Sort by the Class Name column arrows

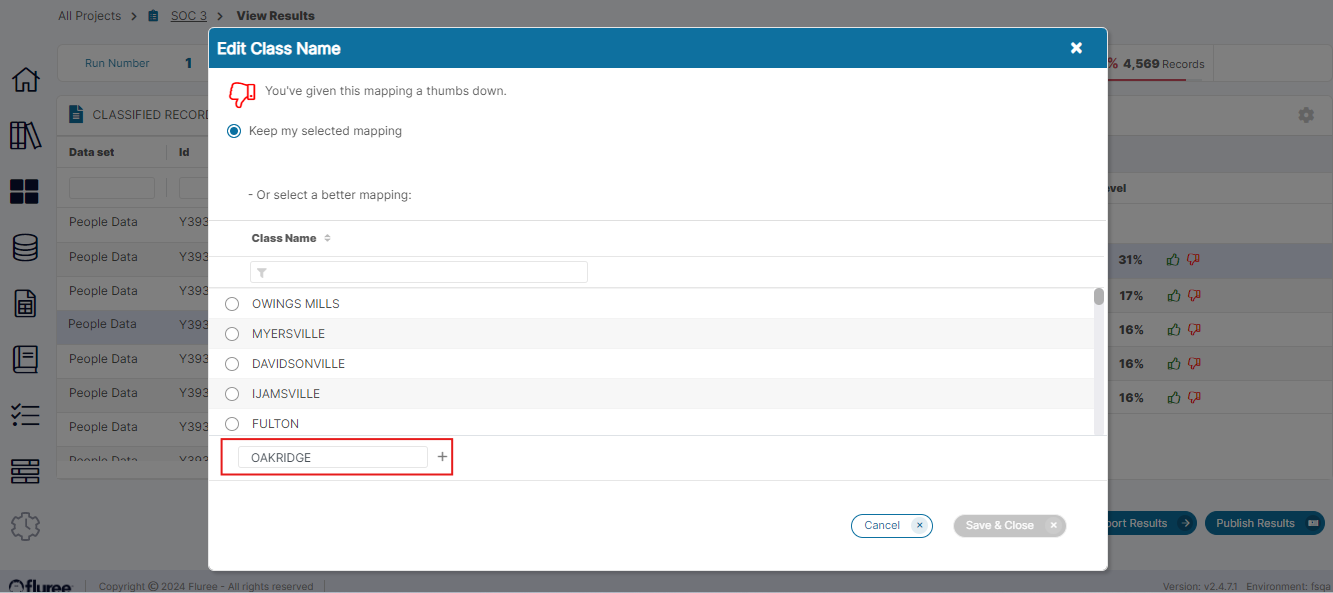tap(327, 239)
